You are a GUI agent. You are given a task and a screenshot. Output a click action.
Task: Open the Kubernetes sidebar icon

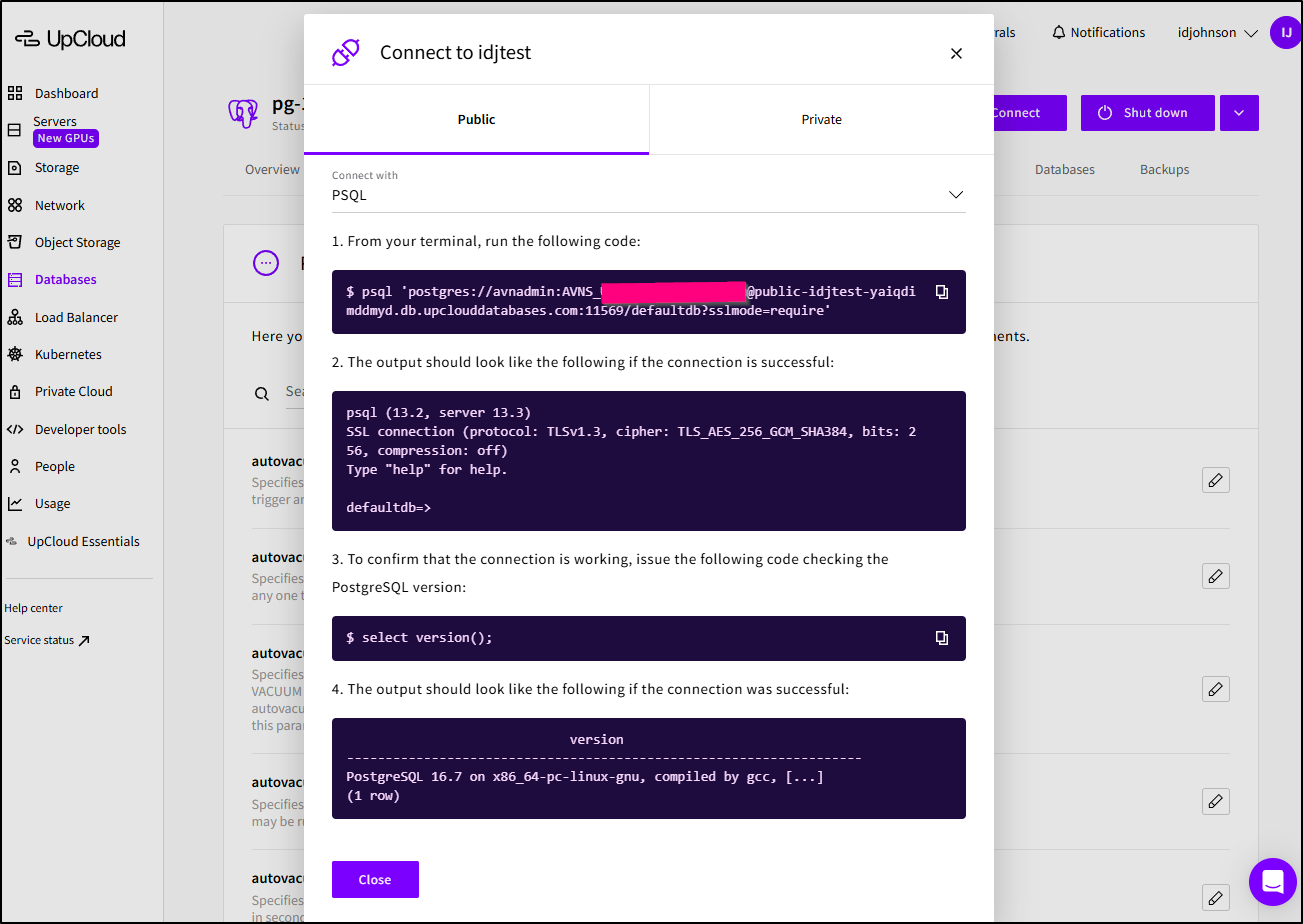(x=15, y=355)
